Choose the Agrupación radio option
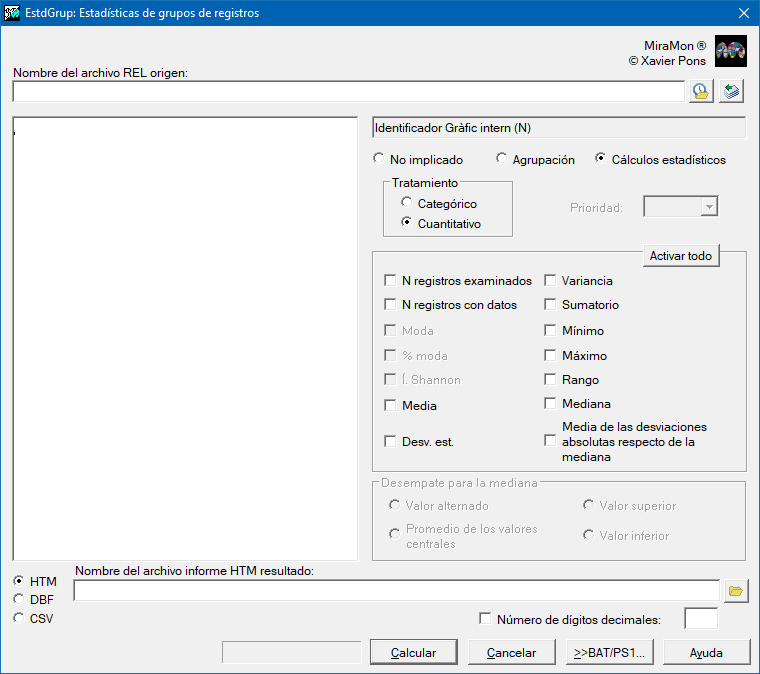The image size is (760, 674). (x=502, y=159)
